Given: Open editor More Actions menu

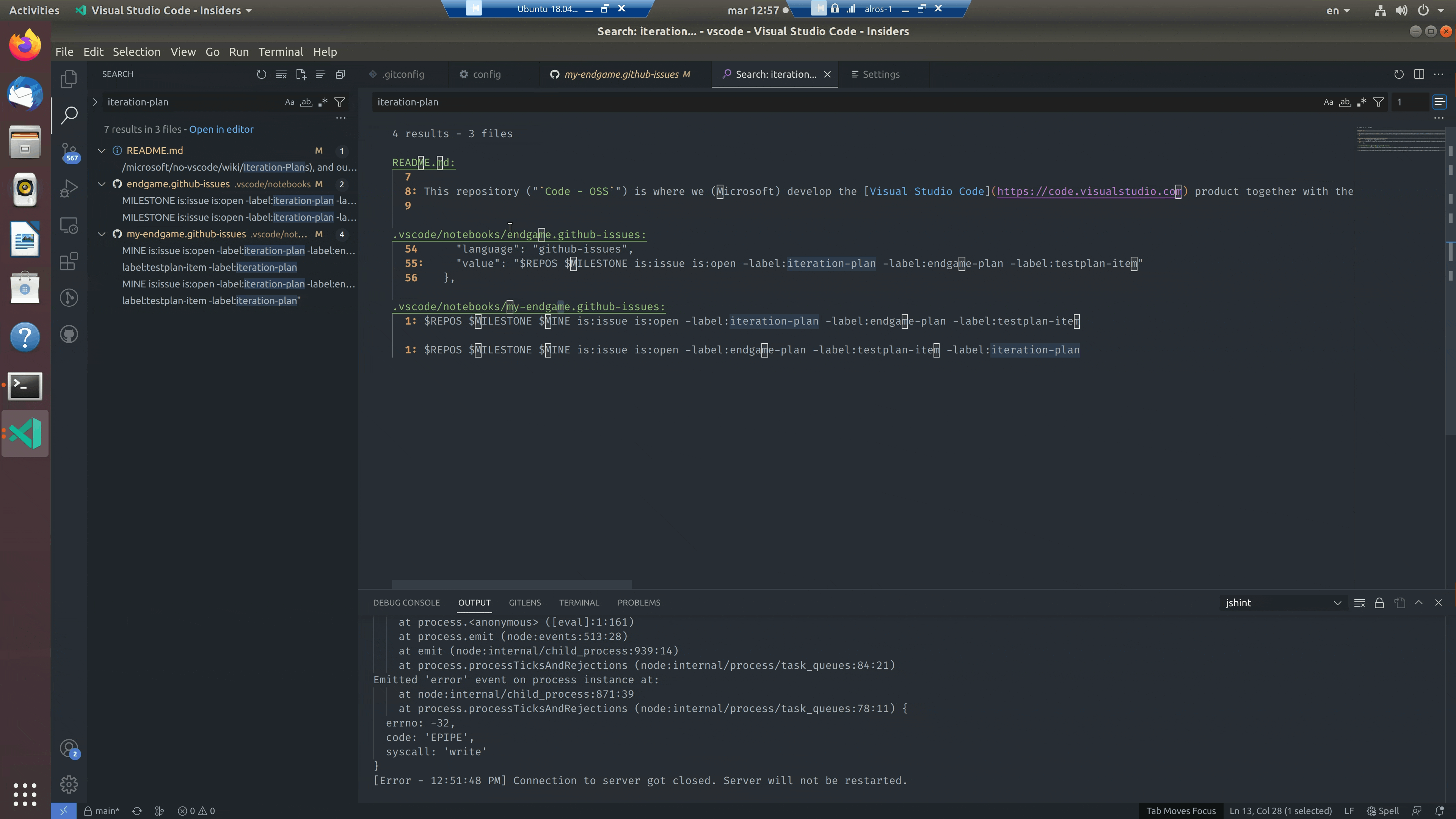Looking at the screenshot, I should click(1439, 74).
